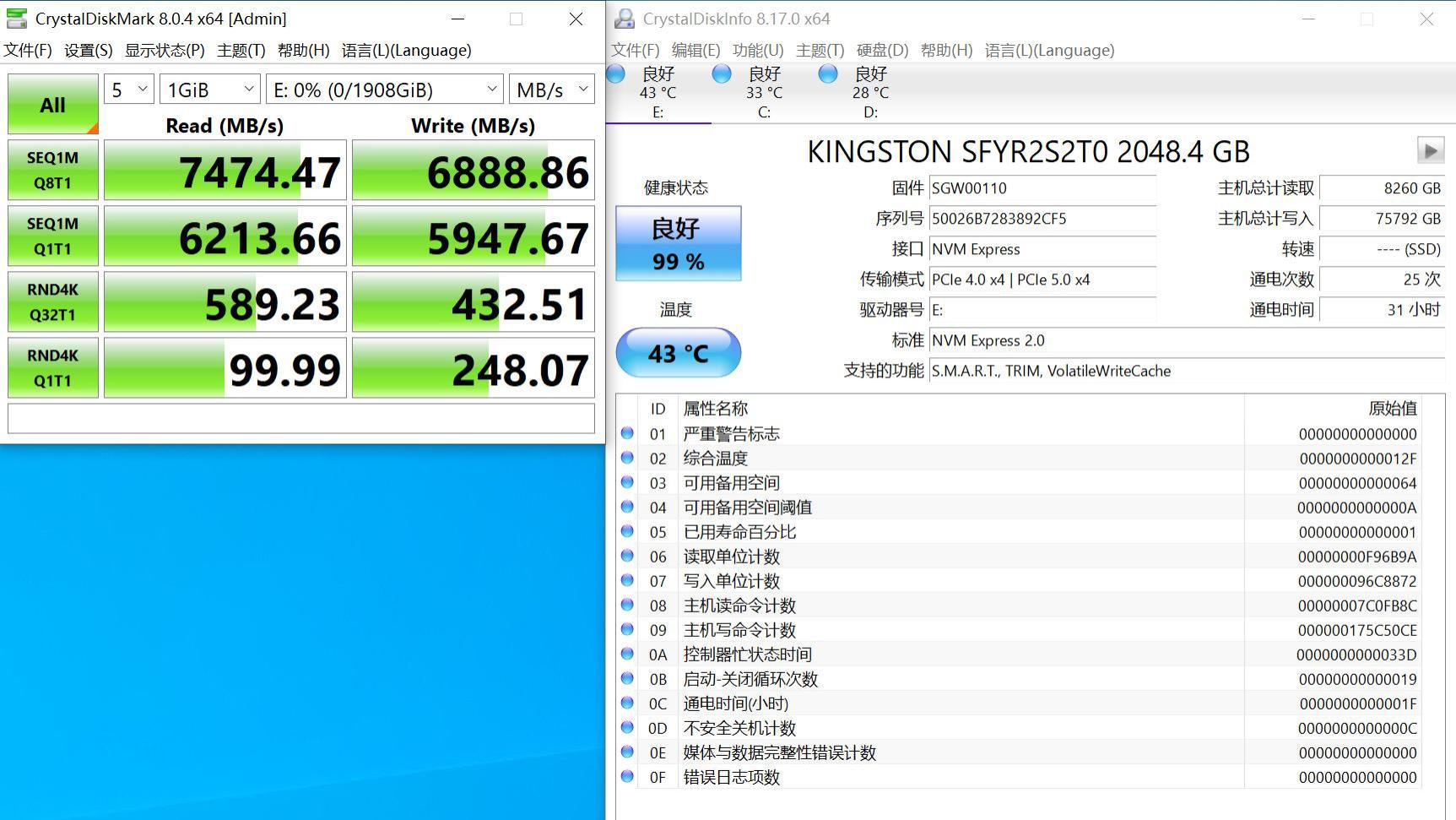
Task: Click status dot for attribute 07 写入单位计数
Action: coord(627,580)
